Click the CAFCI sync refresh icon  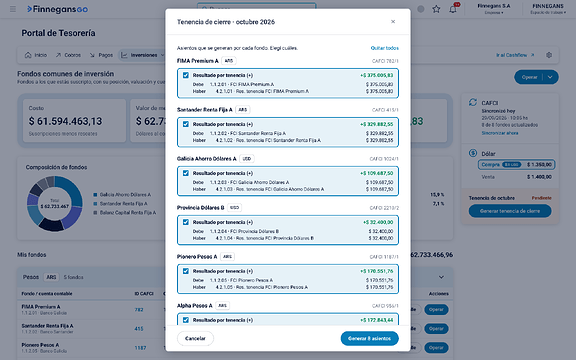(x=473, y=102)
